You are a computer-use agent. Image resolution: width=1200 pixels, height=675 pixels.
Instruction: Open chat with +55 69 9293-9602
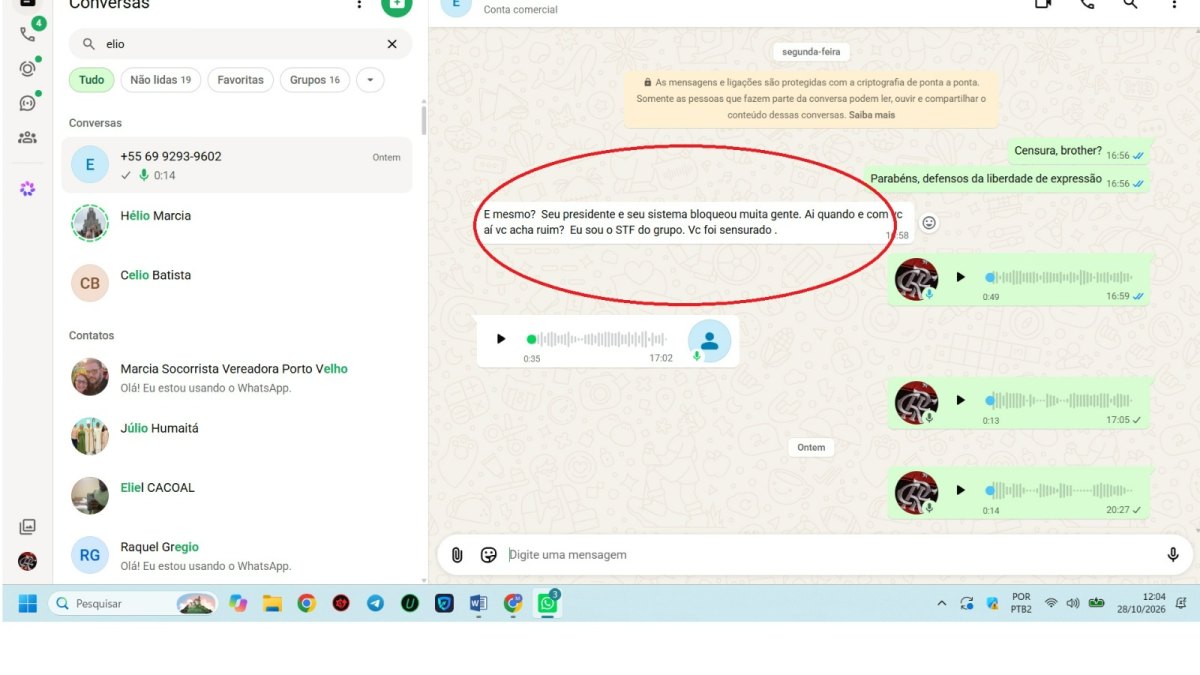pos(237,165)
